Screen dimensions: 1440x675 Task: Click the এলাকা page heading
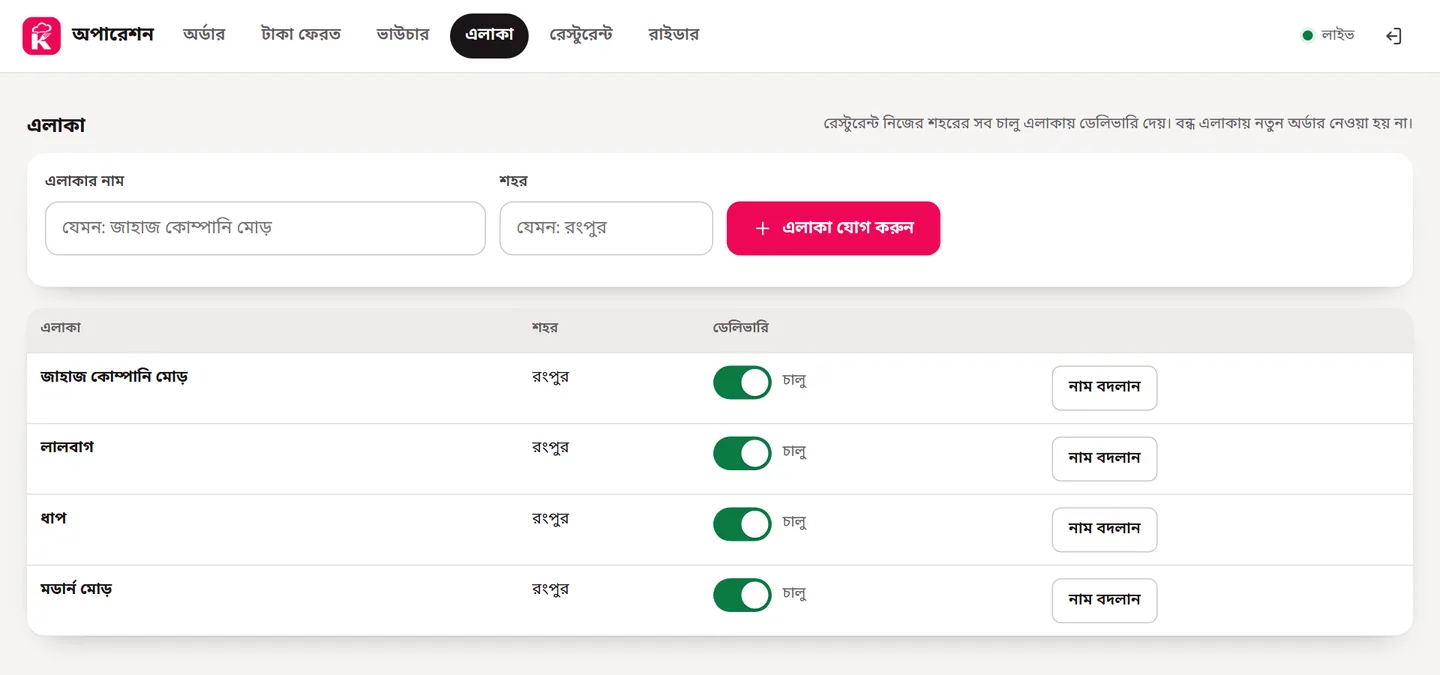click(56, 125)
